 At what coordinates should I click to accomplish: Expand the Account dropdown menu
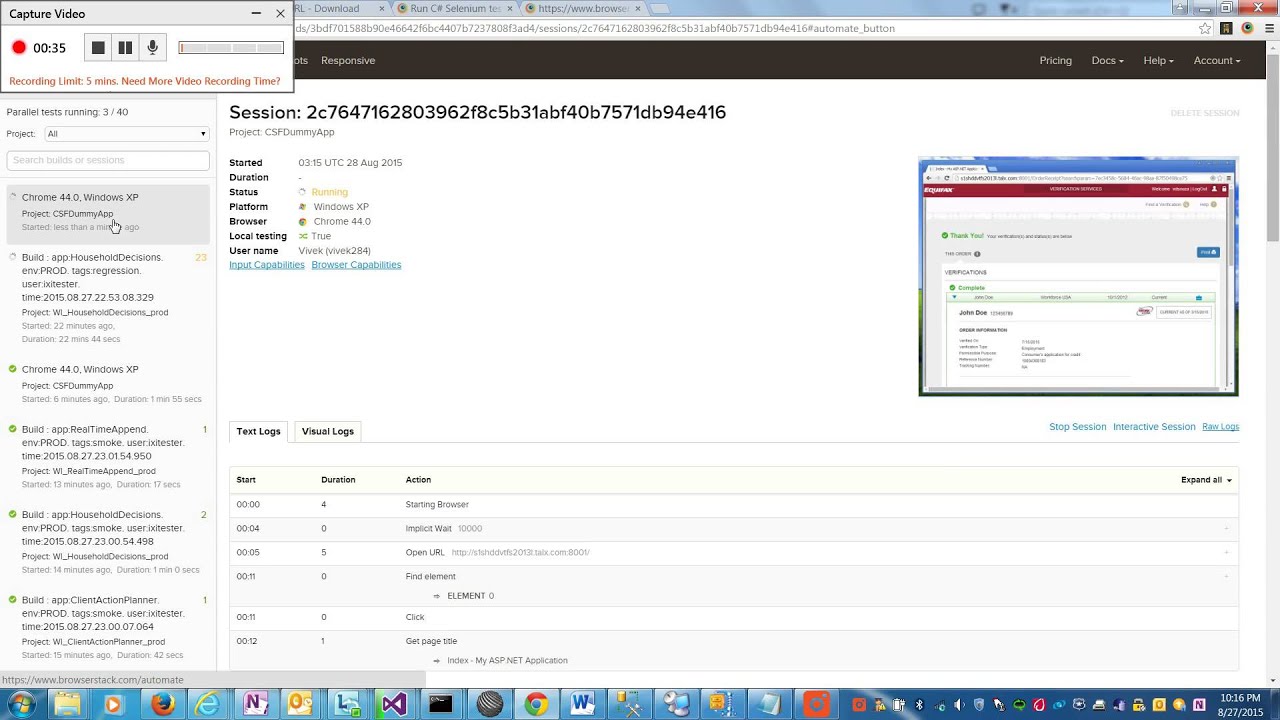click(1217, 60)
